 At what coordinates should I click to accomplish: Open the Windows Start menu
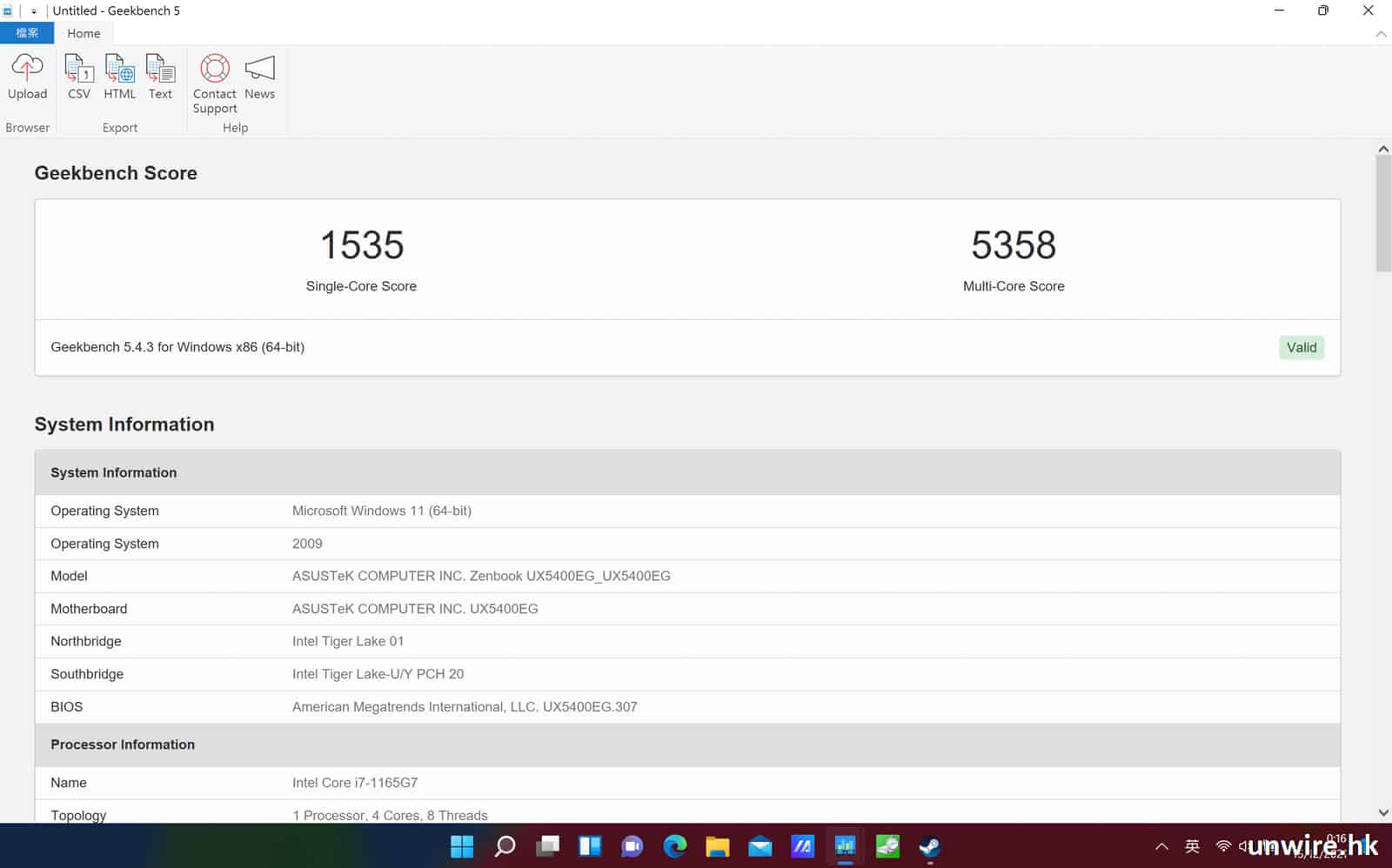click(462, 846)
